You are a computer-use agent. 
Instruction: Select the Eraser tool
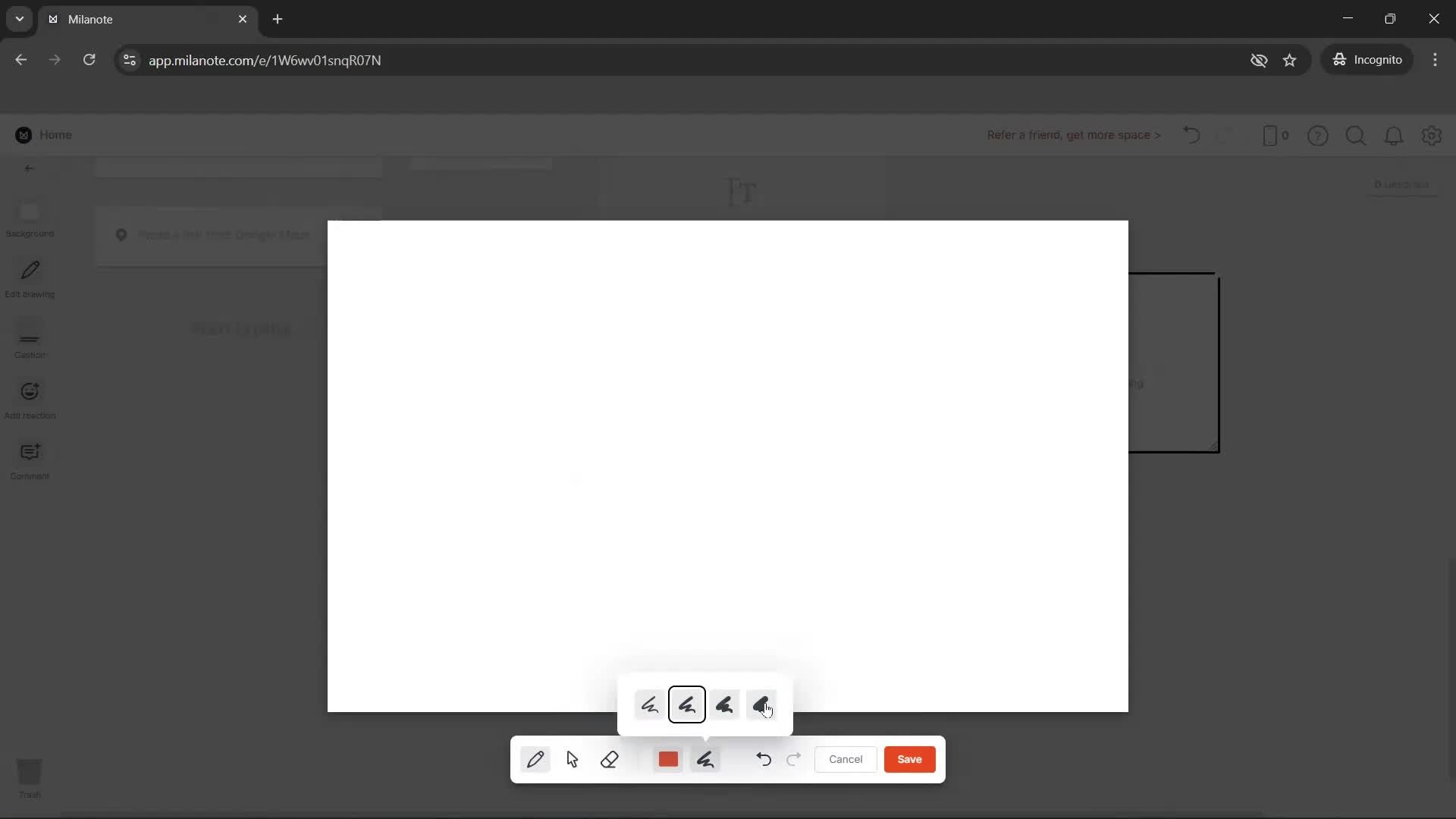coord(610,759)
